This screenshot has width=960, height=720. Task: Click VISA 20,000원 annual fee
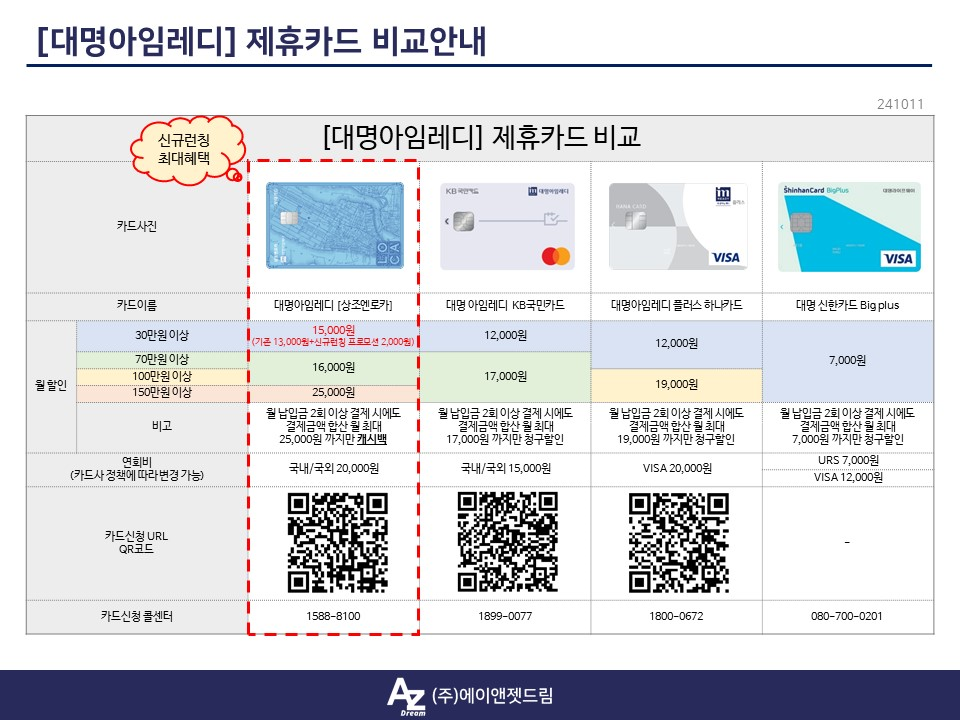pyautogui.click(x=677, y=468)
